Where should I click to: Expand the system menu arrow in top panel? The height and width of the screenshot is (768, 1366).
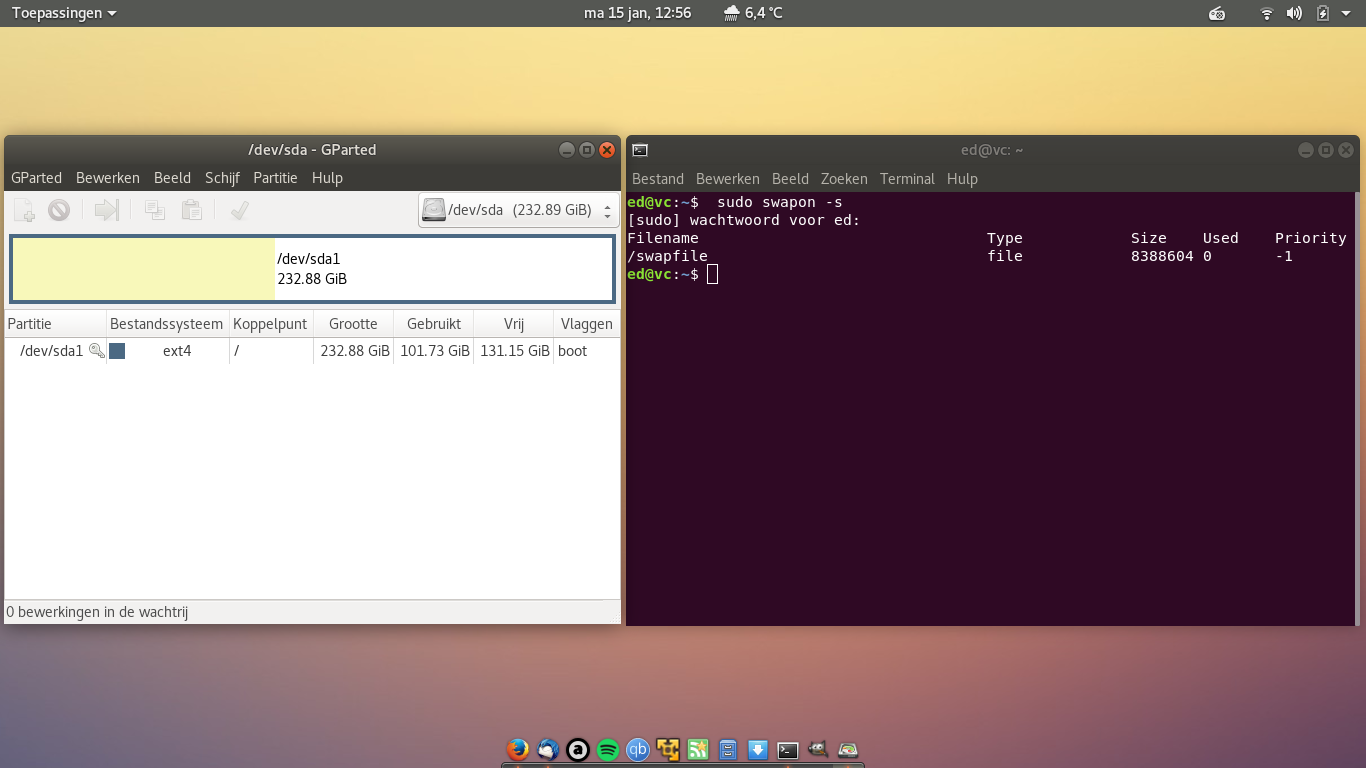[x=1346, y=13]
